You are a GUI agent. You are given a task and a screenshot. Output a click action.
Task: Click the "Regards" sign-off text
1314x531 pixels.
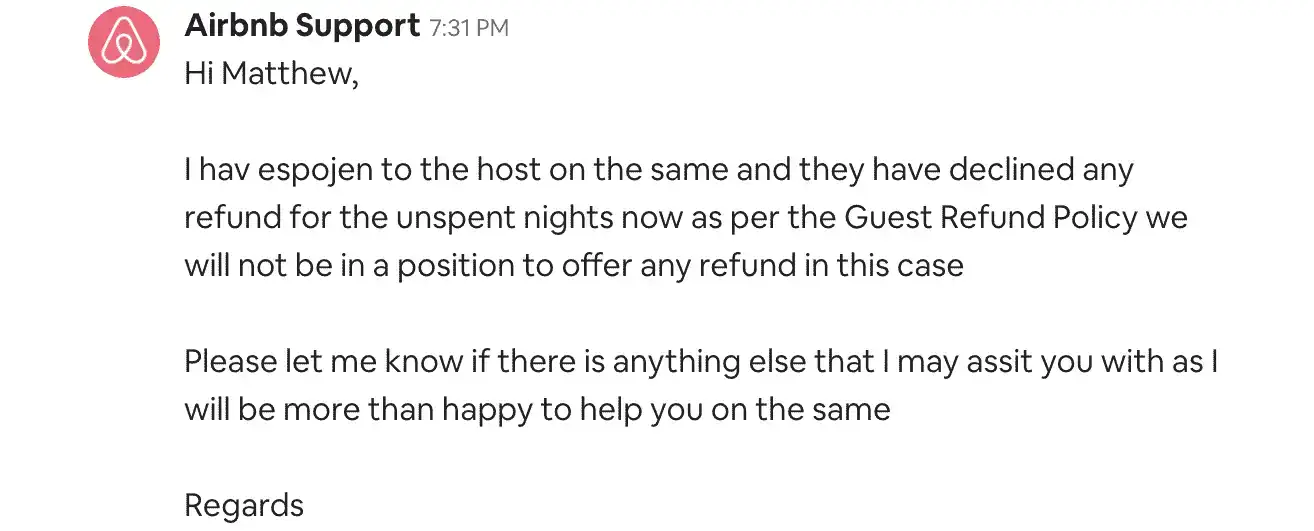[244, 505]
